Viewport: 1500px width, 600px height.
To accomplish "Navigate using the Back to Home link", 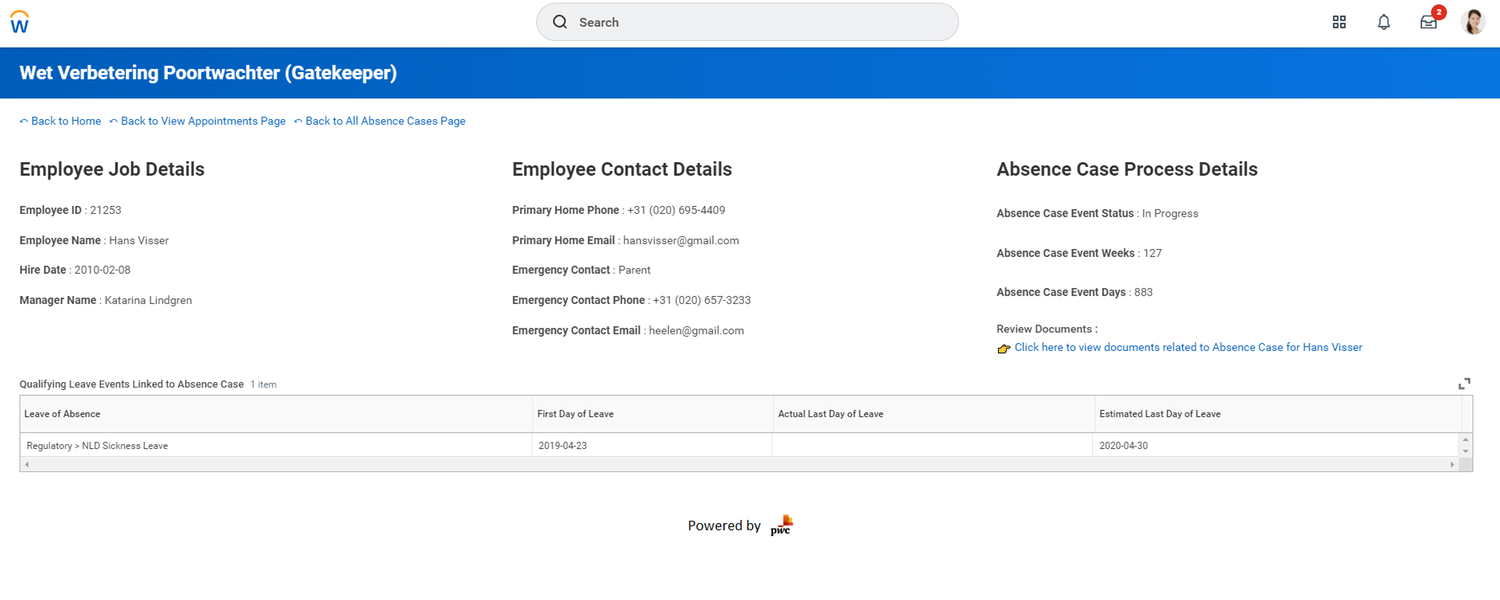I will [60, 120].
